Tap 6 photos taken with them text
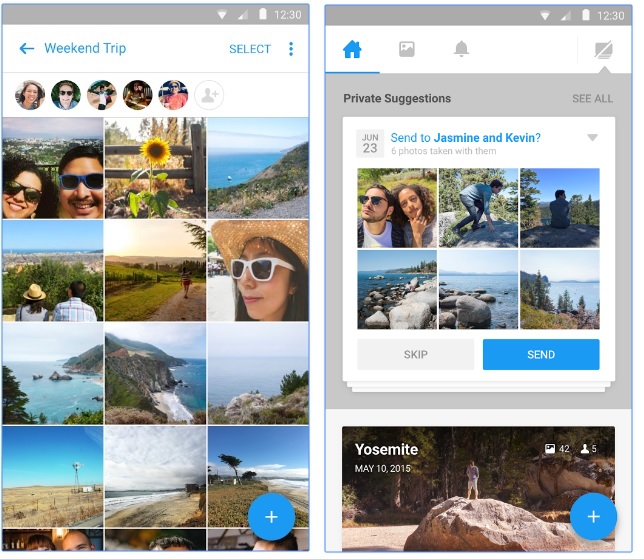644x559 pixels. (x=444, y=151)
